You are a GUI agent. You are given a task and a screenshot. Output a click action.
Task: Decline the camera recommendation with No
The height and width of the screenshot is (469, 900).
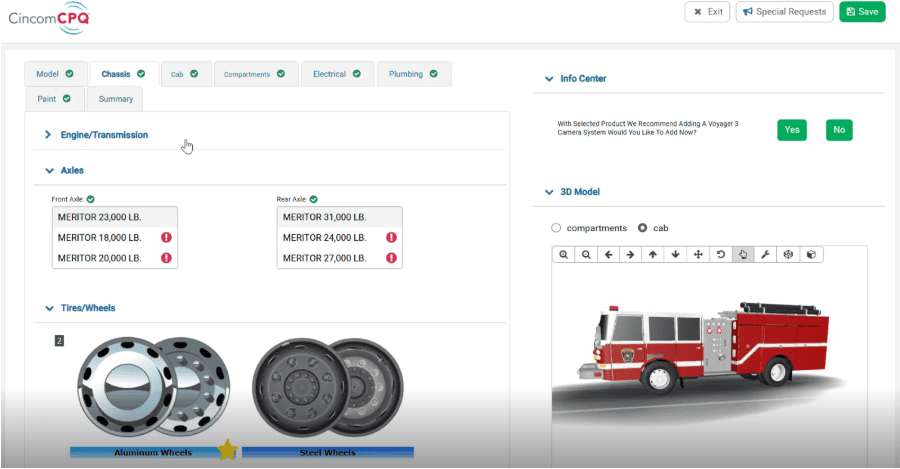click(x=839, y=130)
